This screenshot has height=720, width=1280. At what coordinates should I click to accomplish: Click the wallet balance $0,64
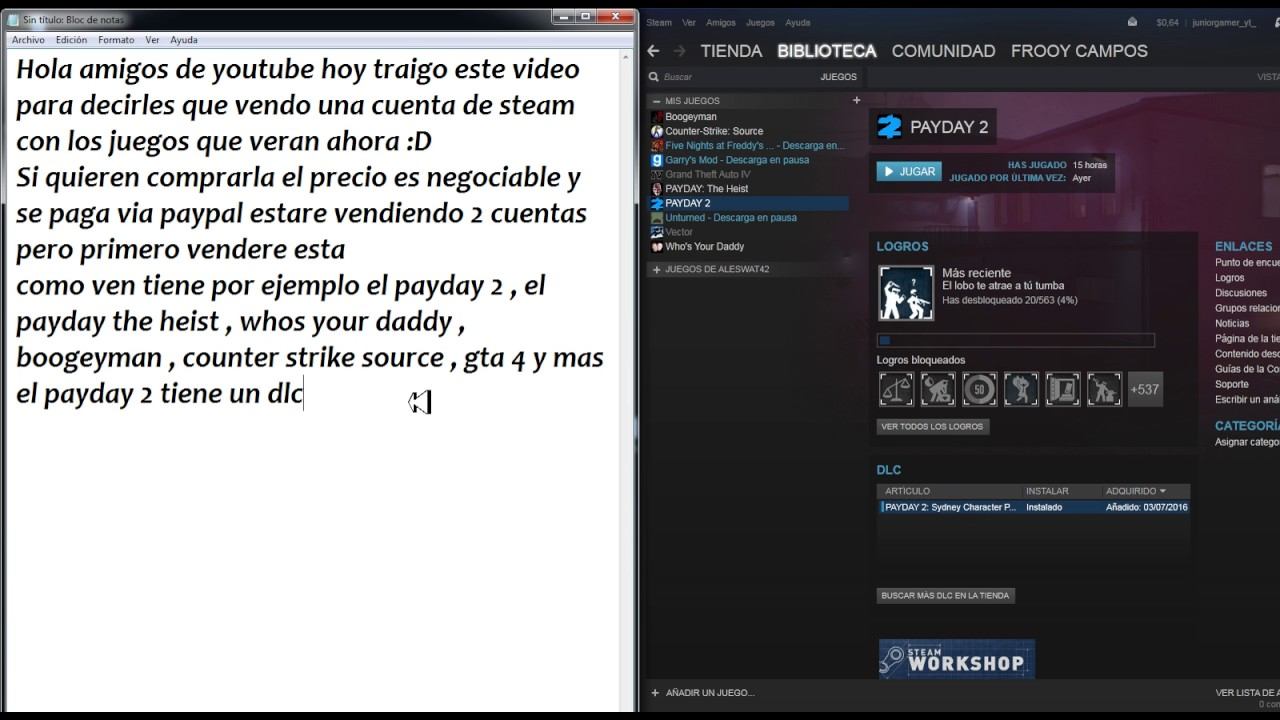tap(1167, 22)
